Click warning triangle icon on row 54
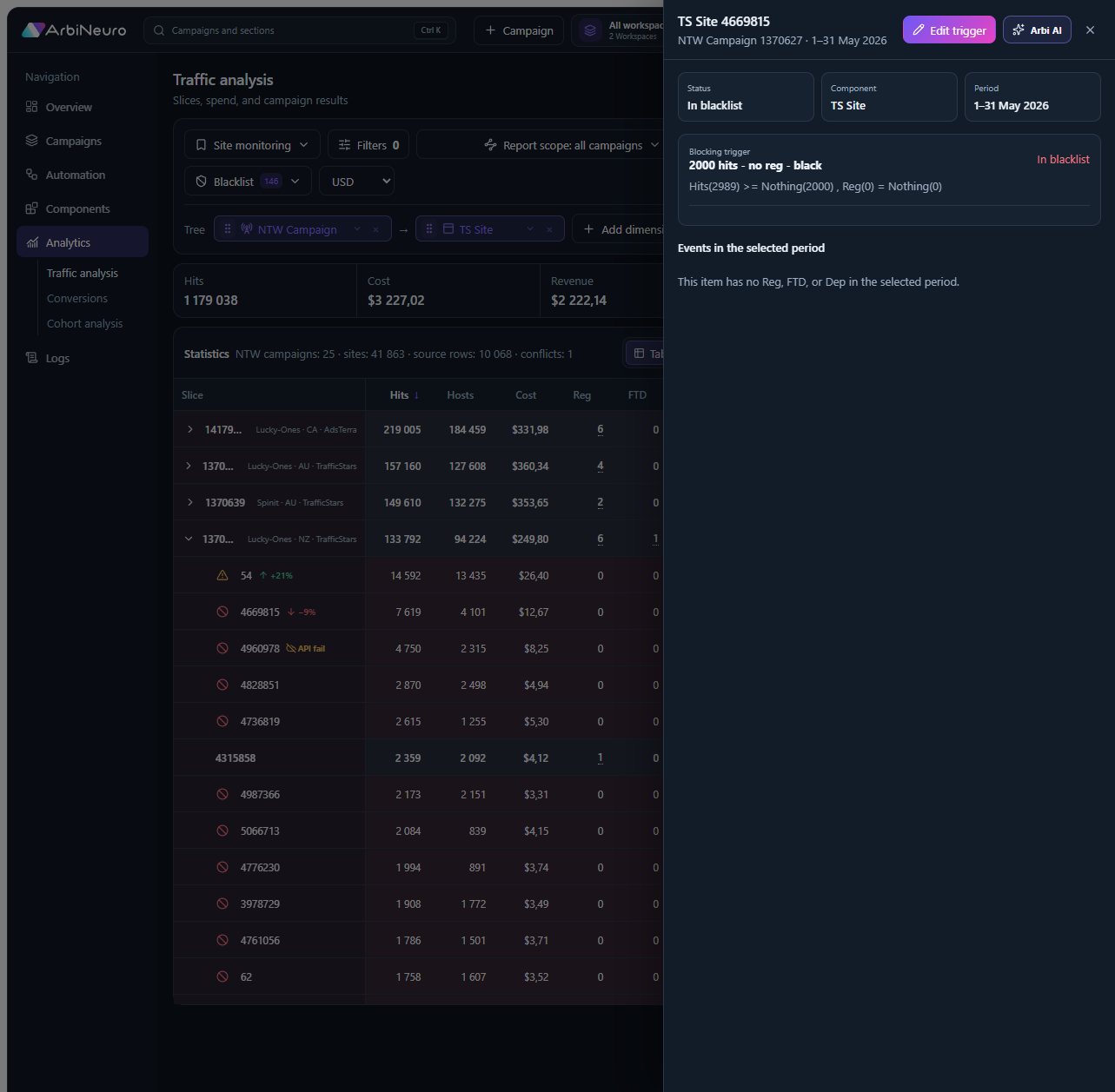The image size is (1115, 1092). pyautogui.click(x=222, y=575)
